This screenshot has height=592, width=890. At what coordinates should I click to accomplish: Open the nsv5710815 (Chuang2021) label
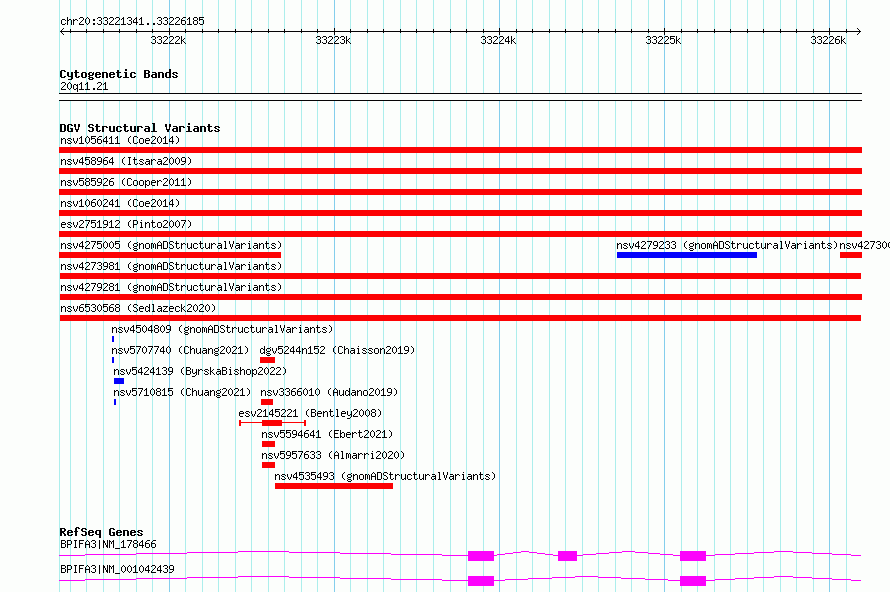tap(182, 392)
